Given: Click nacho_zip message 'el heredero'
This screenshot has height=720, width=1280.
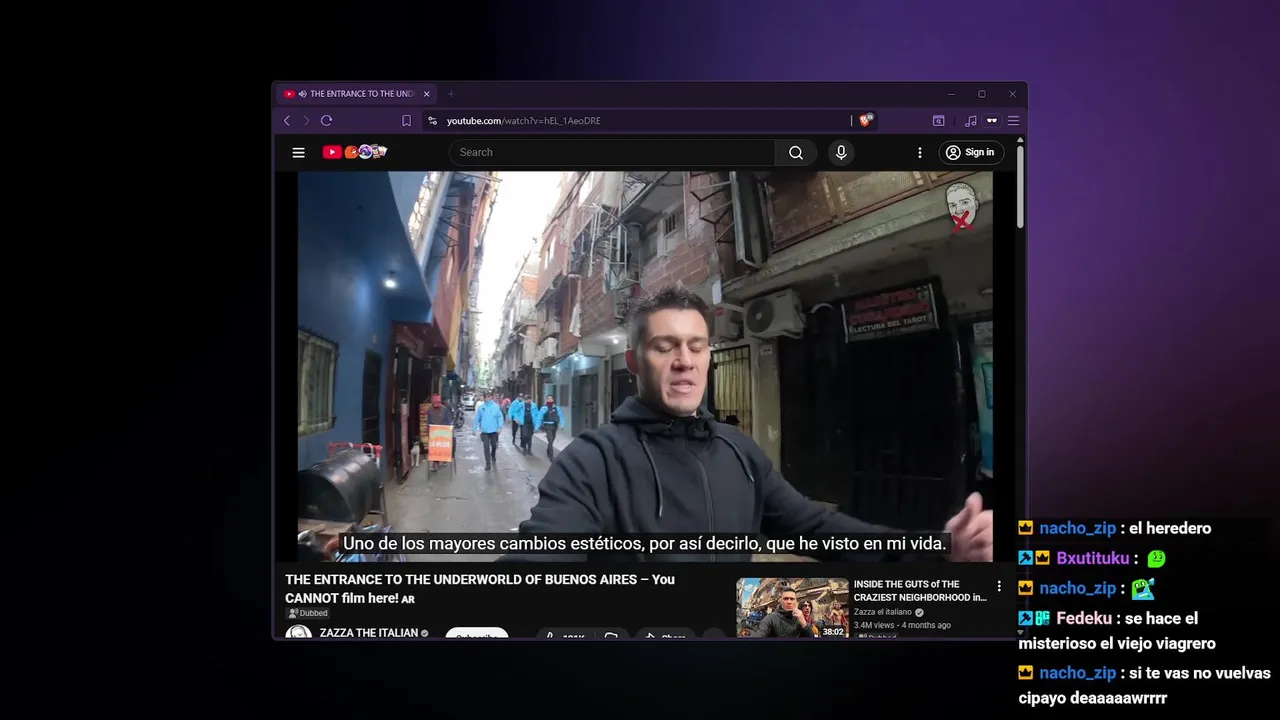Looking at the screenshot, I should point(1170,528).
